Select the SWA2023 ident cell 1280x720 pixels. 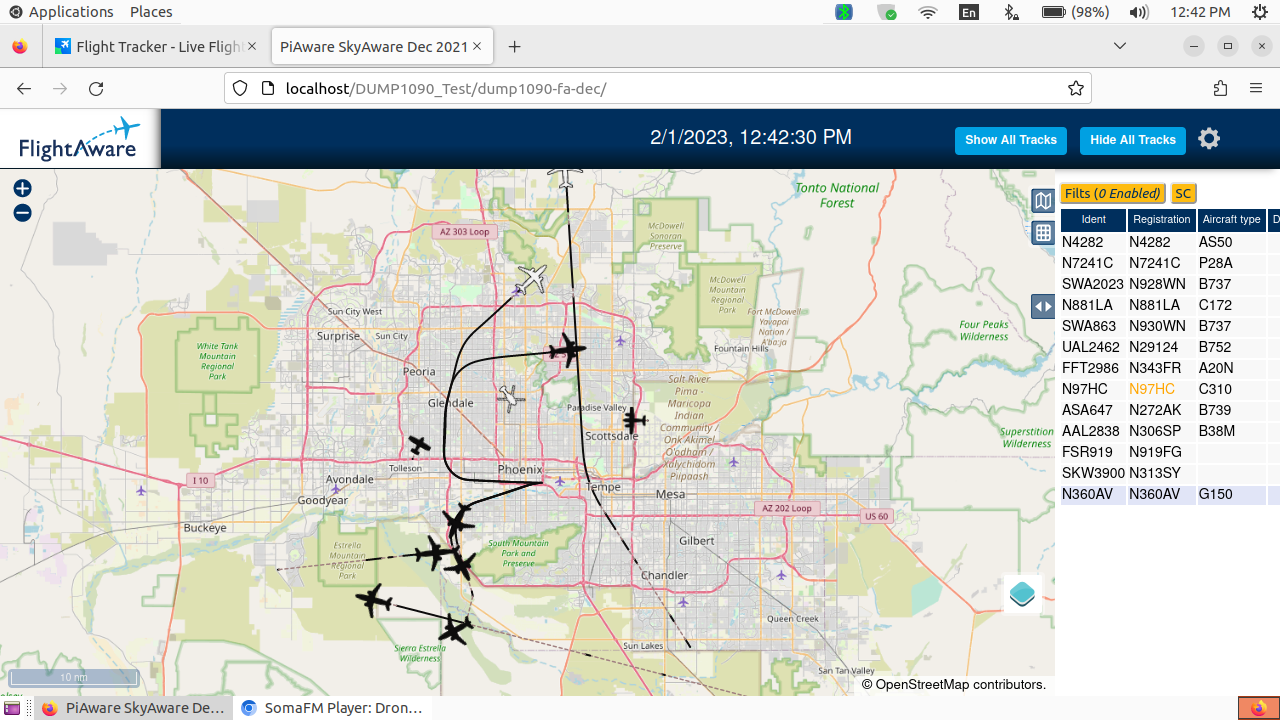pyautogui.click(x=1093, y=284)
